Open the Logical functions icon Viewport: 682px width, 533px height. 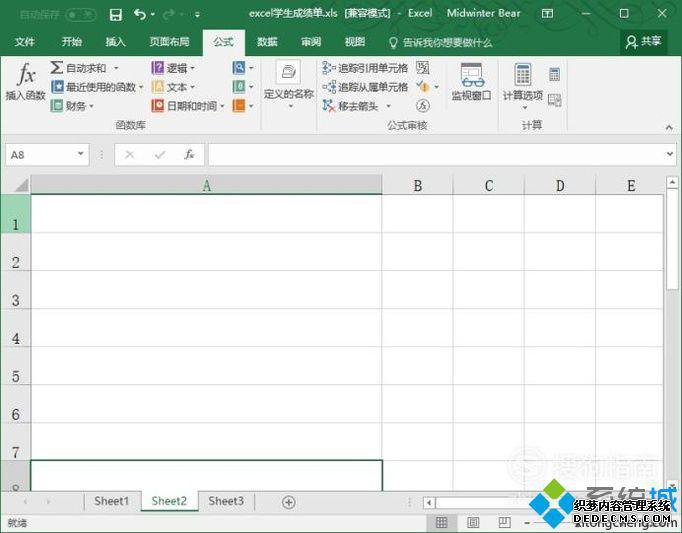coord(157,68)
